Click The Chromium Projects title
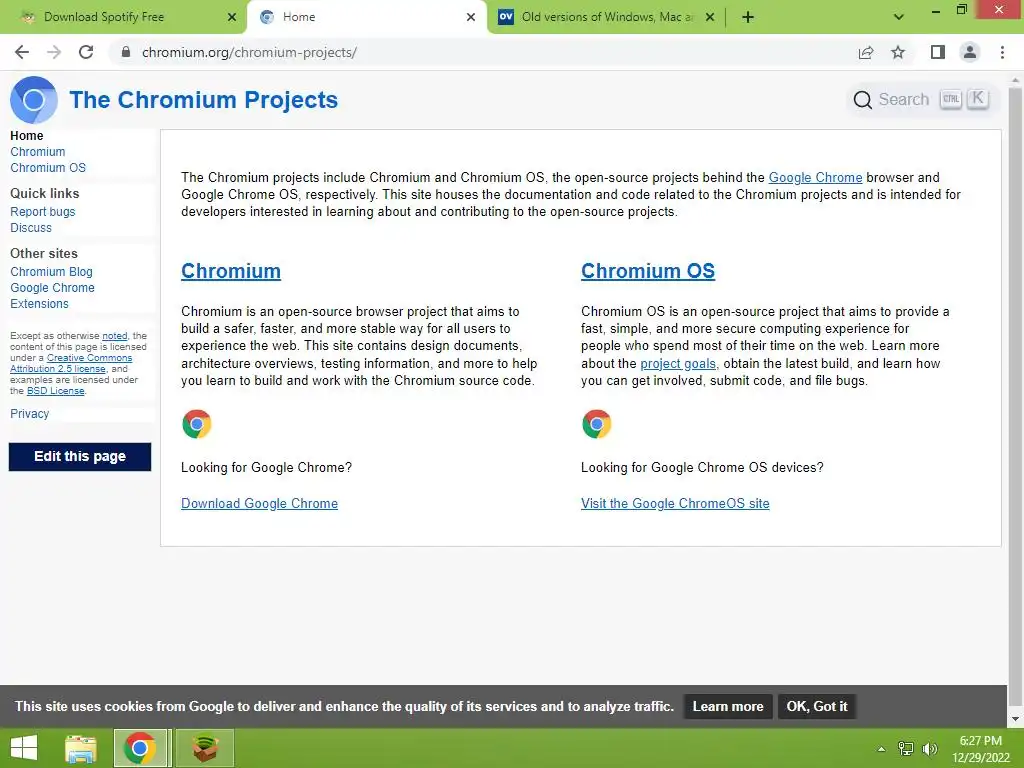 point(204,100)
